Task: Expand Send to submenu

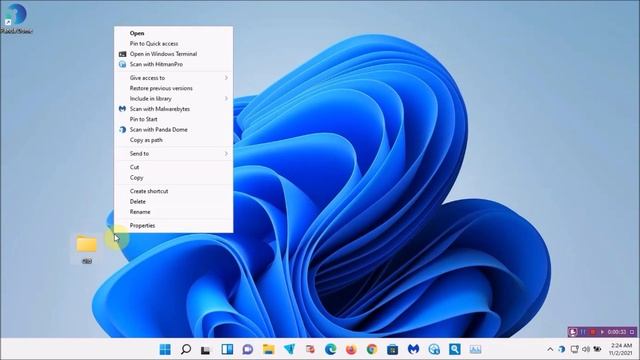Action: click(174, 153)
